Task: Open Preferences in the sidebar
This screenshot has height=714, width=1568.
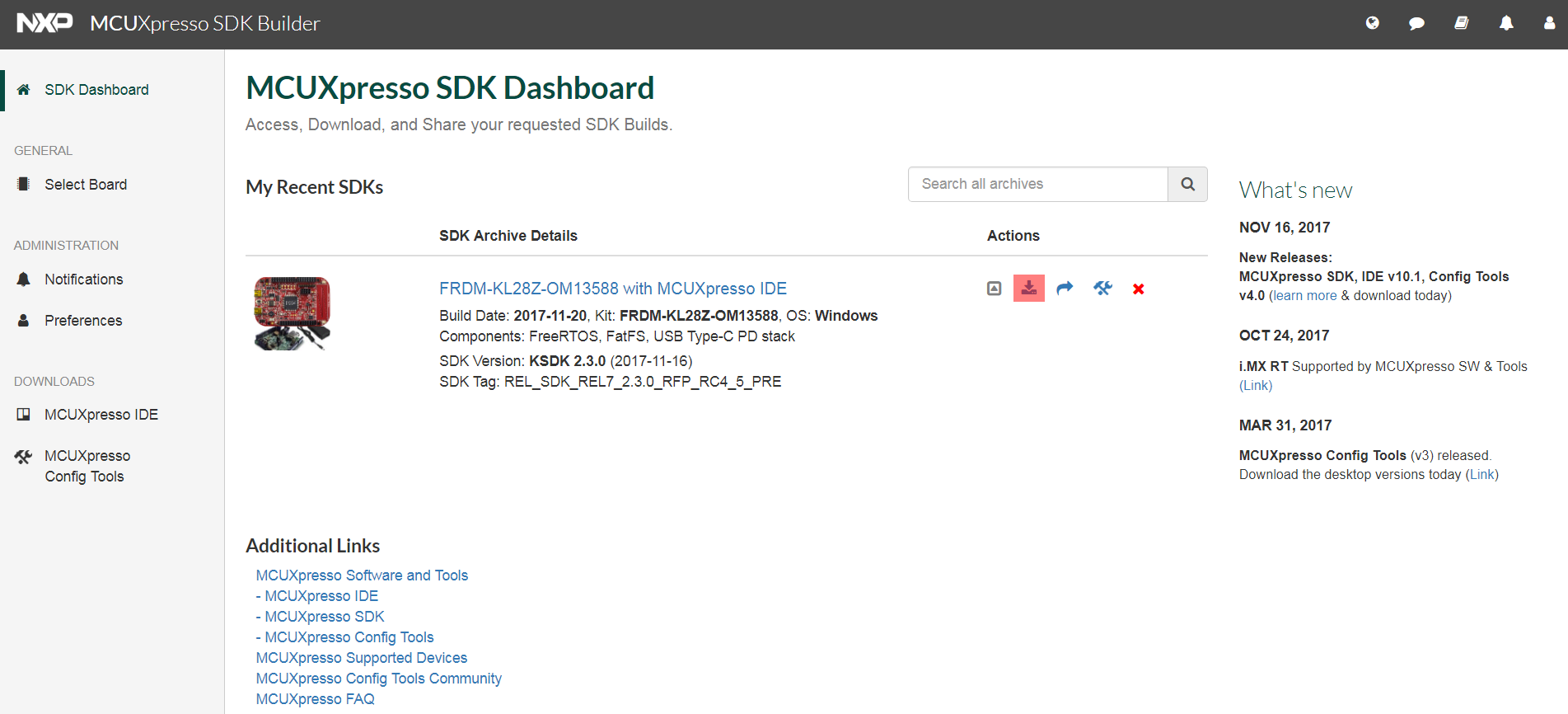Action: 83,321
